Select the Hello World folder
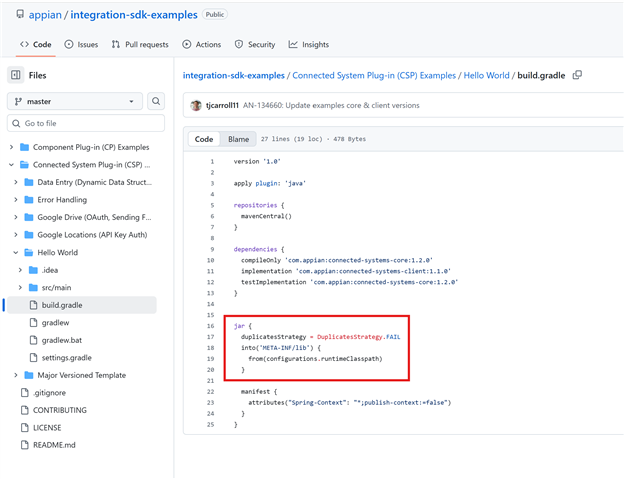 [x=58, y=252]
